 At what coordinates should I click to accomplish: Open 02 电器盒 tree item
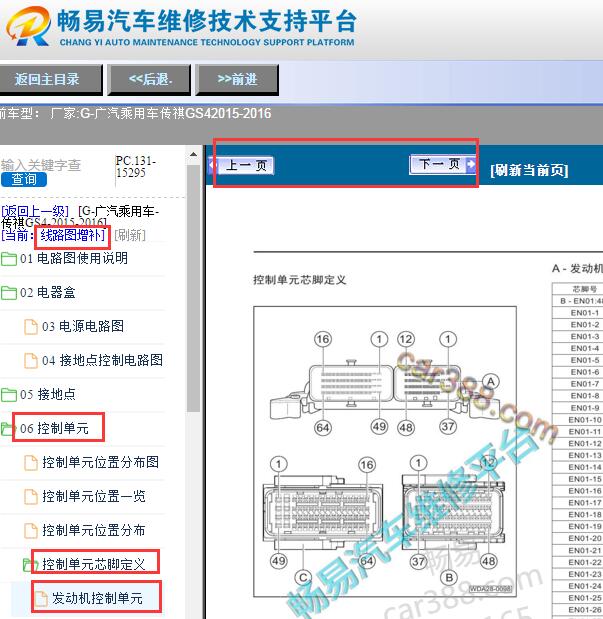point(47,293)
